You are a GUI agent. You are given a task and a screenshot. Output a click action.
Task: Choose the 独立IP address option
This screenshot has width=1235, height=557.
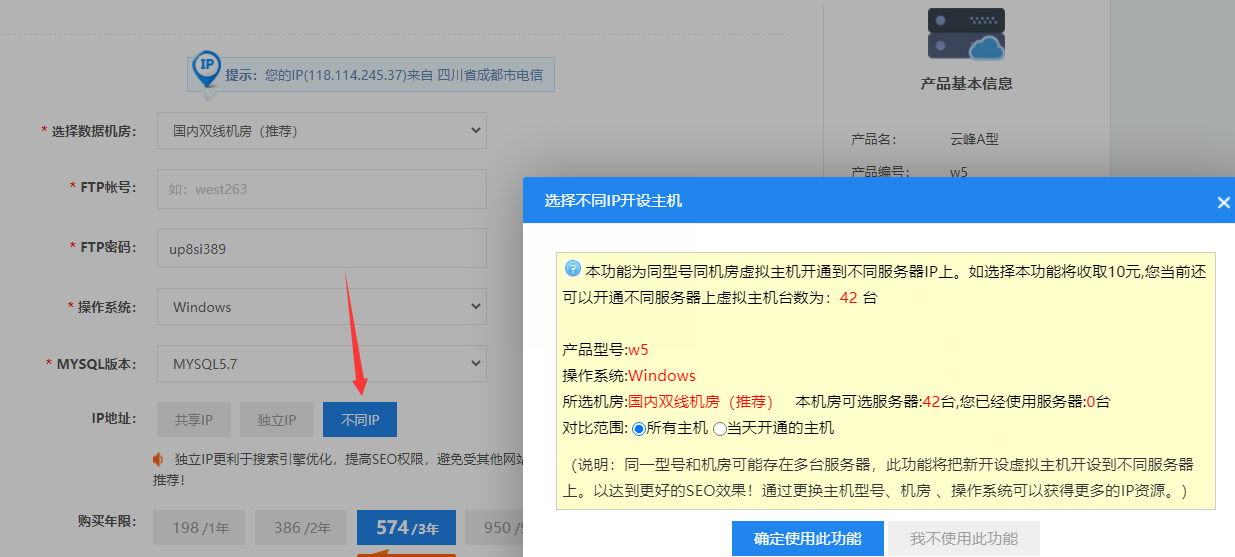[x=276, y=420]
